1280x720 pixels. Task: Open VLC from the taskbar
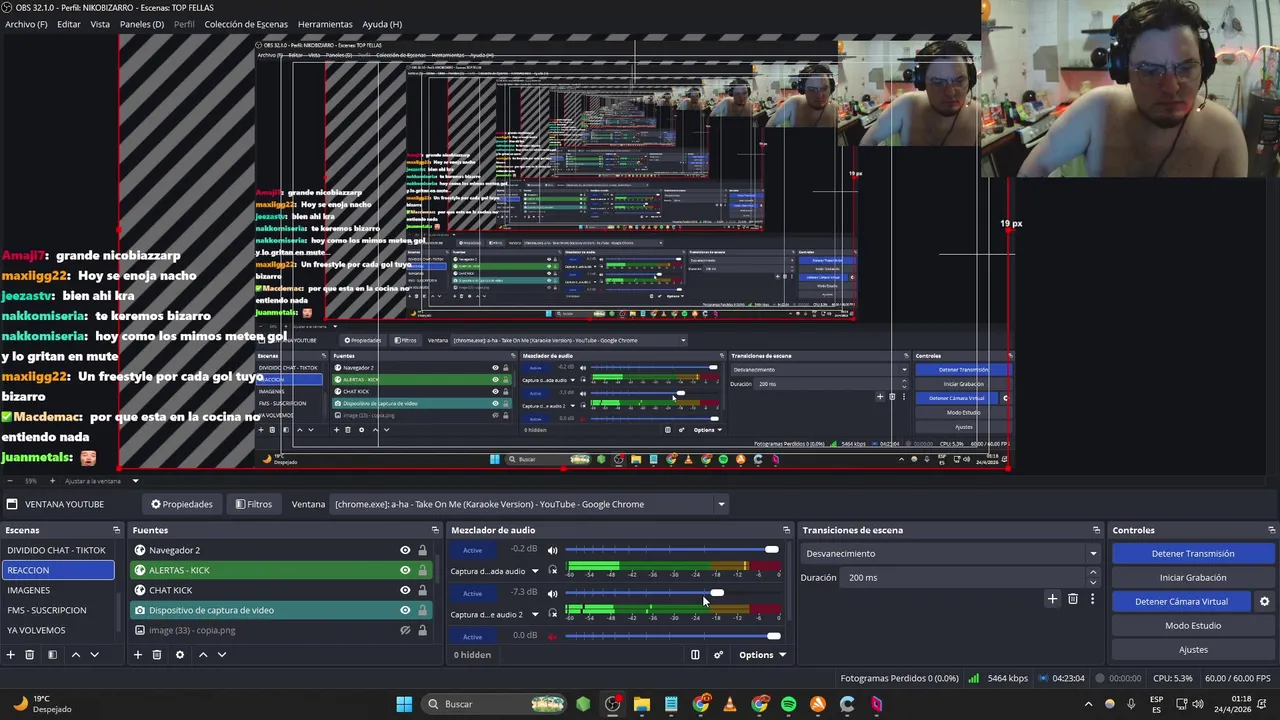point(730,704)
